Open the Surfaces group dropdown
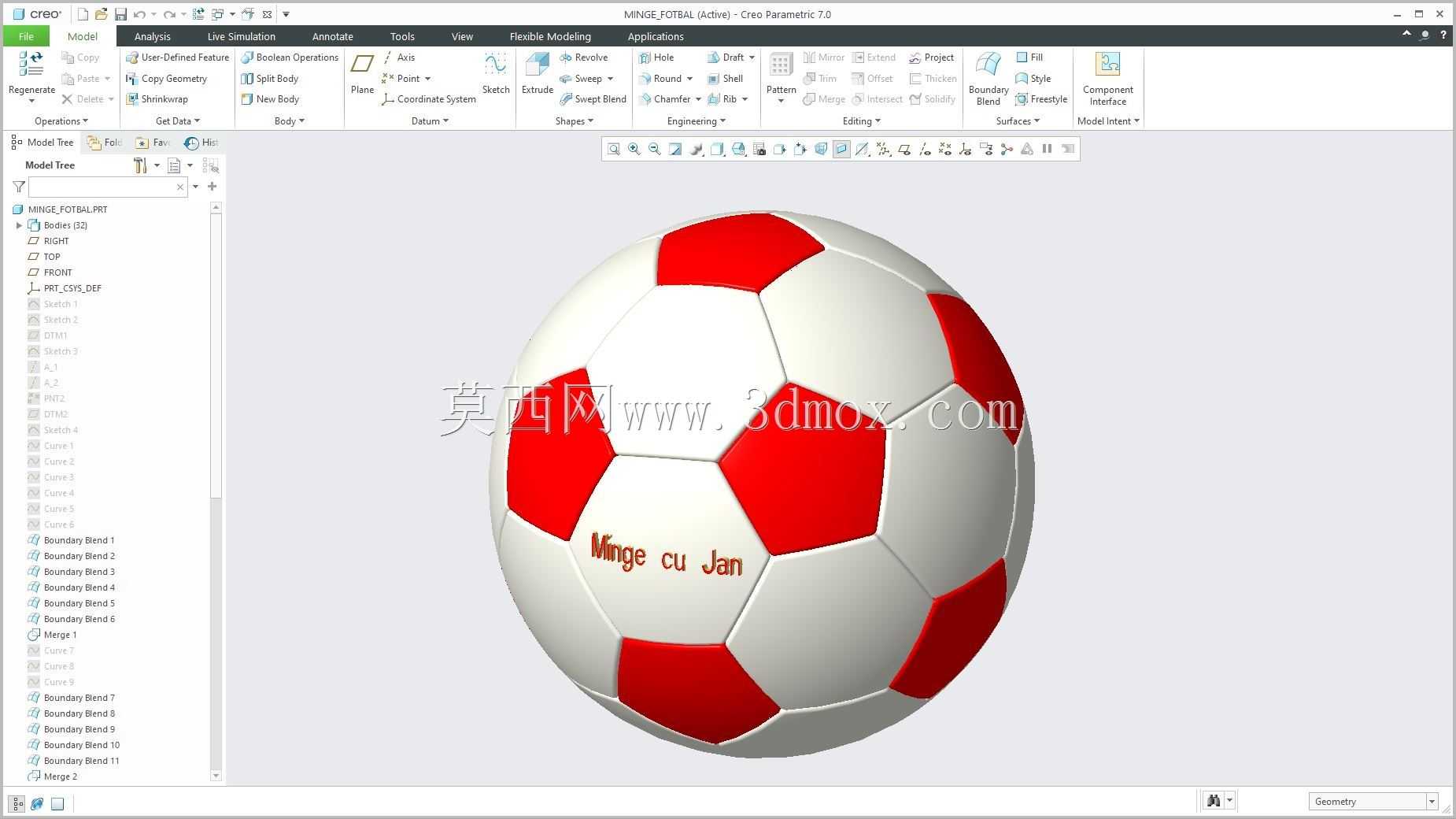The image size is (1456, 819). click(1018, 121)
